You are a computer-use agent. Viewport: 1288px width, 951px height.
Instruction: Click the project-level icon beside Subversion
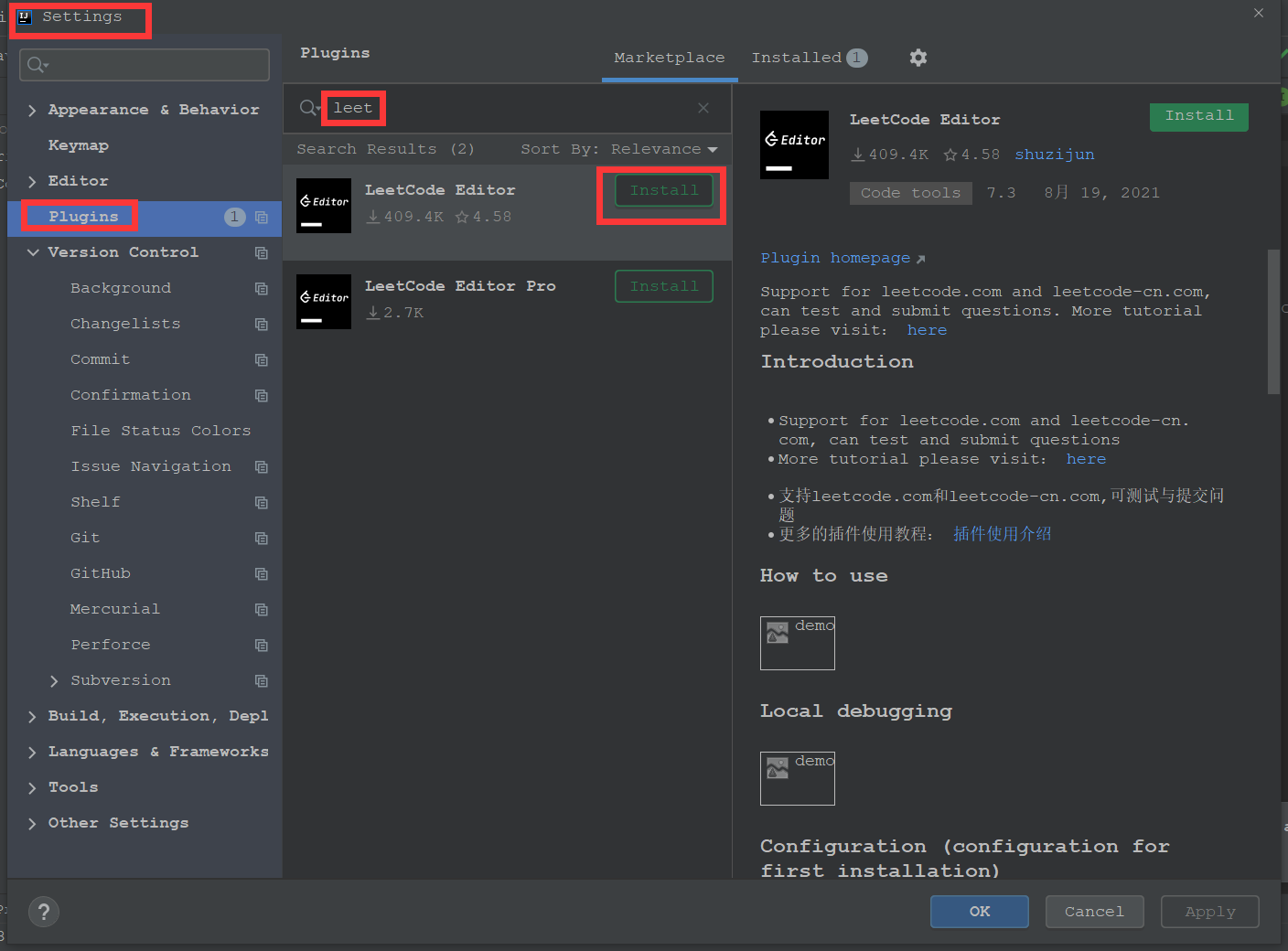coord(262,680)
